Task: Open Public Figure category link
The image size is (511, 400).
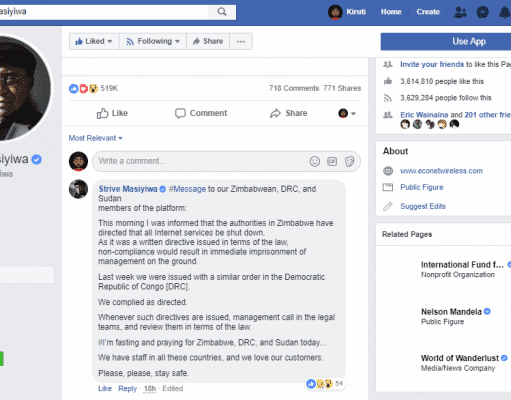Action: click(x=422, y=187)
